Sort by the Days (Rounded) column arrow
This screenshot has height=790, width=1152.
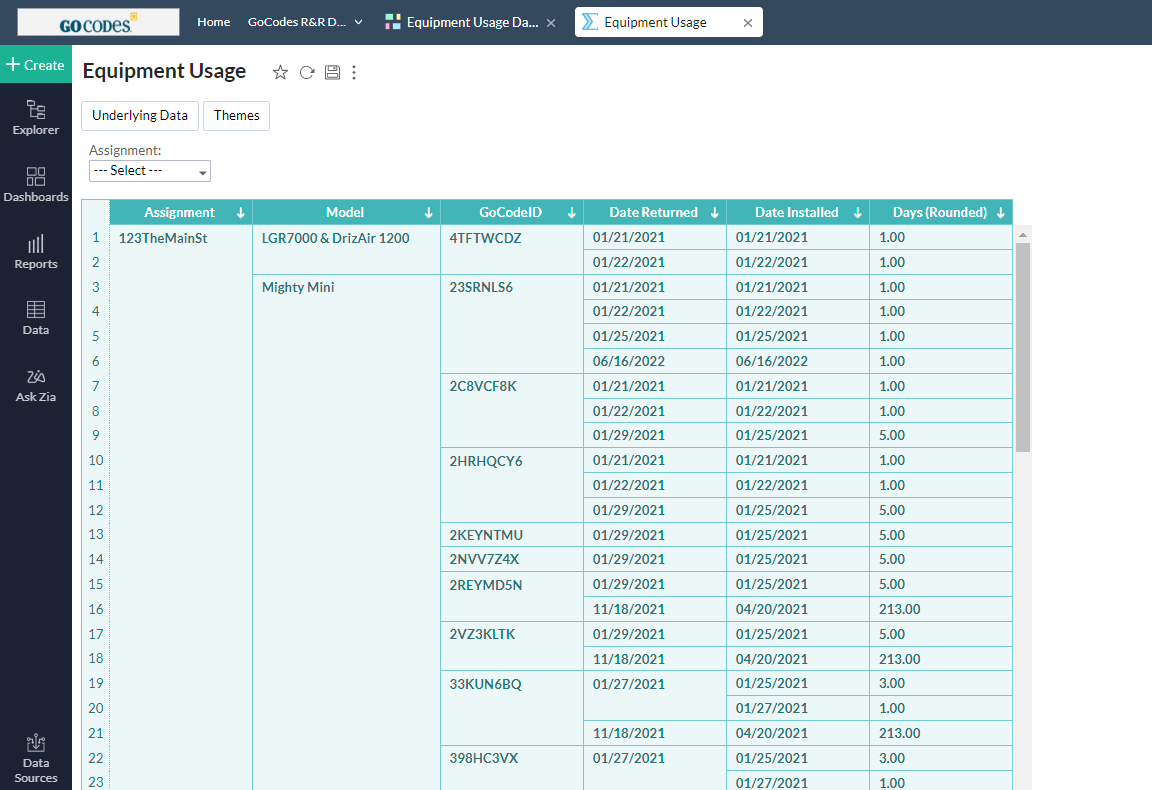pyautogui.click(x=1001, y=212)
